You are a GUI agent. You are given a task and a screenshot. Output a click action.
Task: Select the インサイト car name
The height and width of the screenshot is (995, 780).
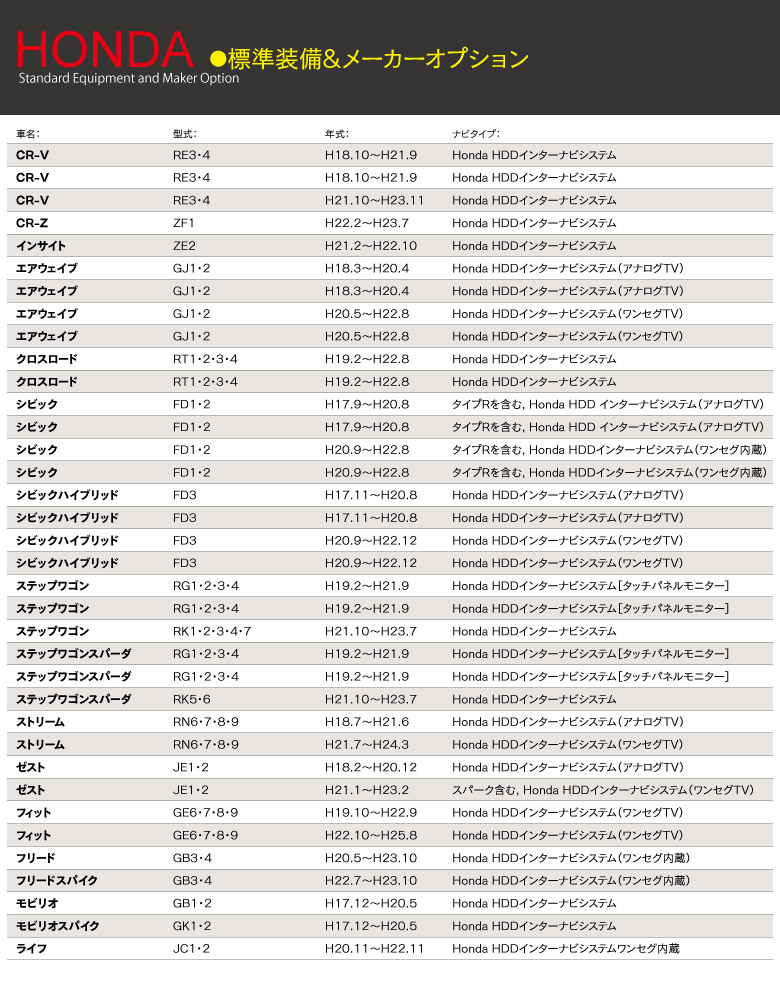(41, 246)
